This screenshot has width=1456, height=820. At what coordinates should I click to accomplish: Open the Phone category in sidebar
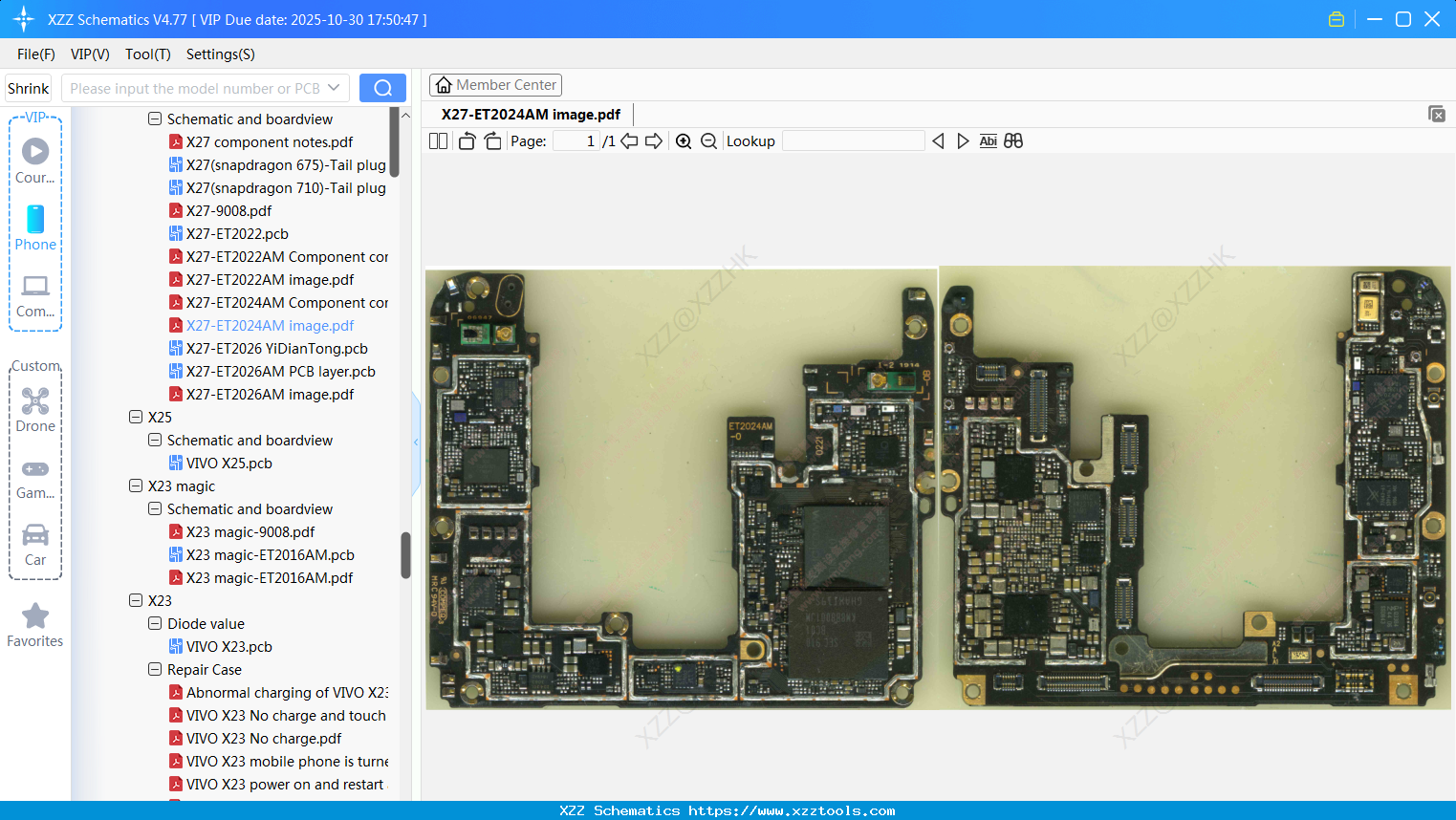pos(35,228)
